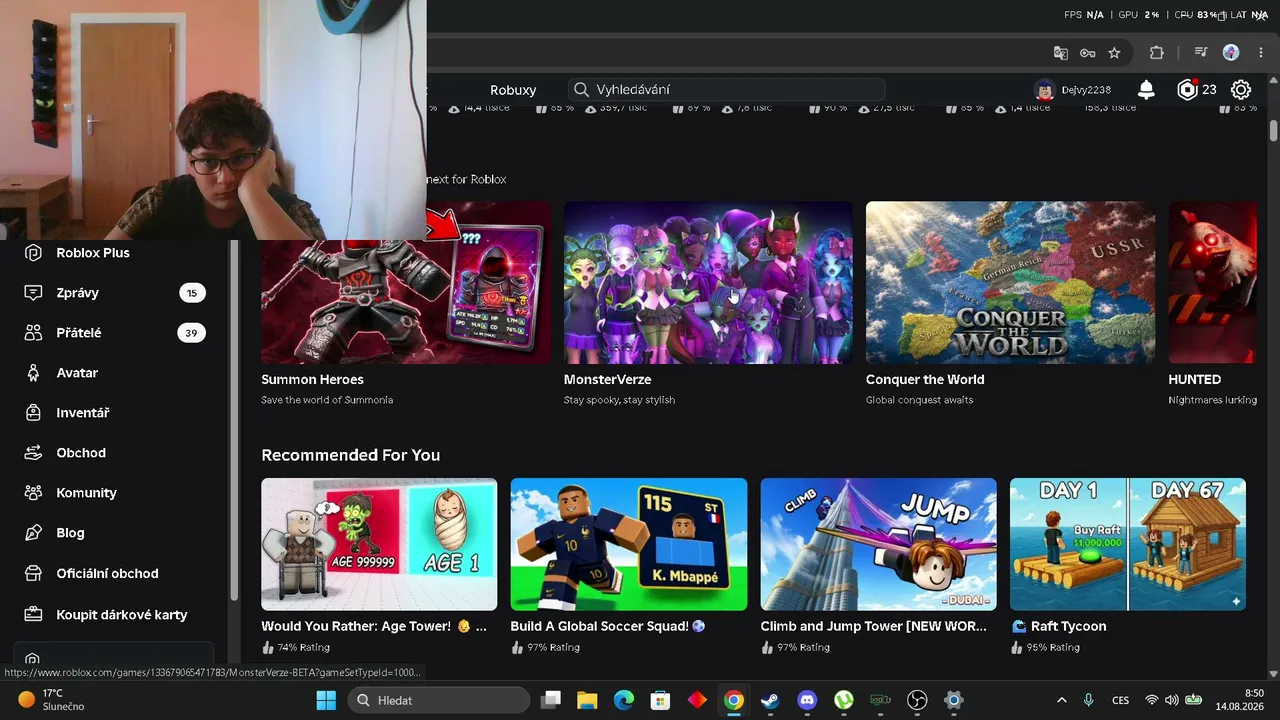Open the Wi-Fi network tray icon
1280x720 pixels.
pyautogui.click(x=1152, y=700)
